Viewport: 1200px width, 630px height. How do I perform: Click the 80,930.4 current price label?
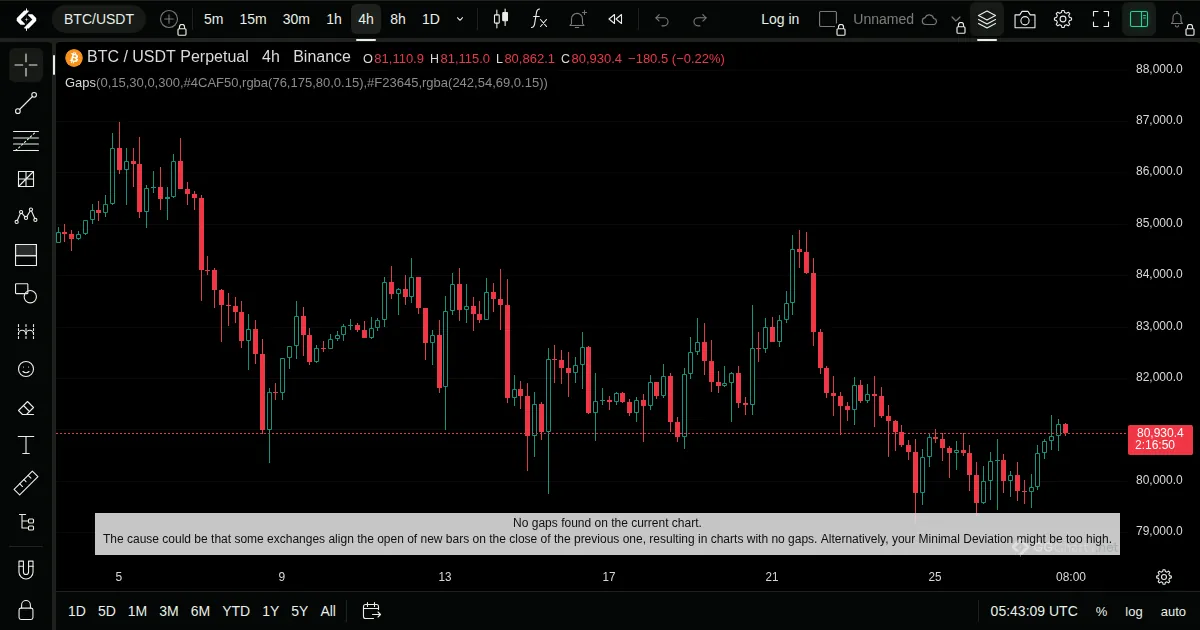tap(1159, 439)
